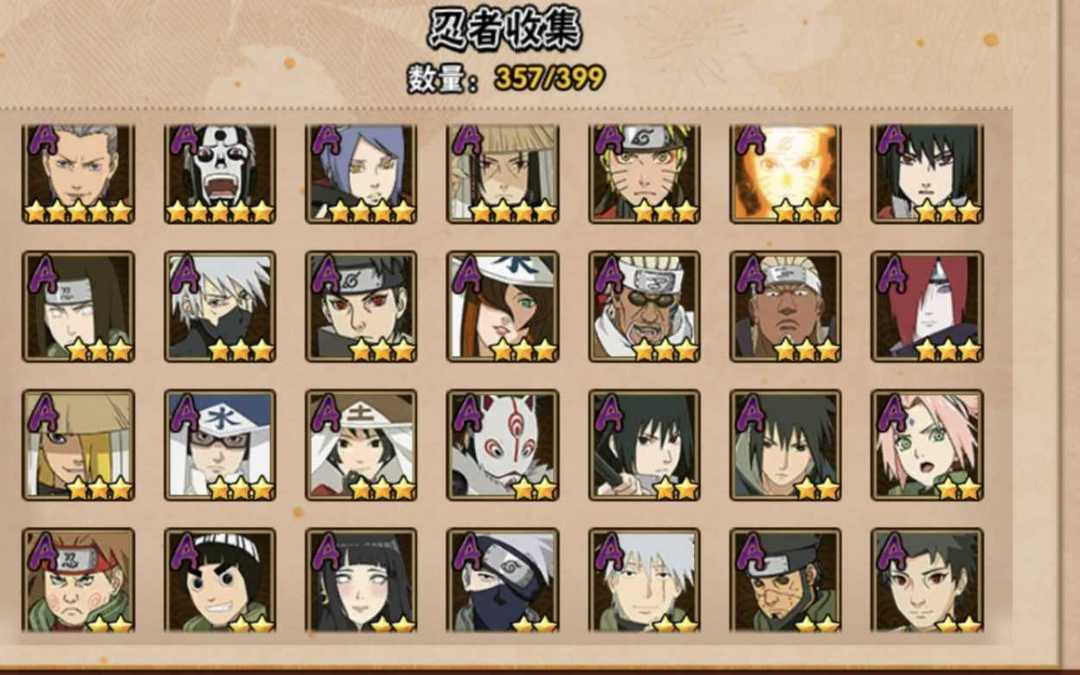Select the skull-masked ninja with five stars
The image size is (1080, 675).
click(220, 174)
